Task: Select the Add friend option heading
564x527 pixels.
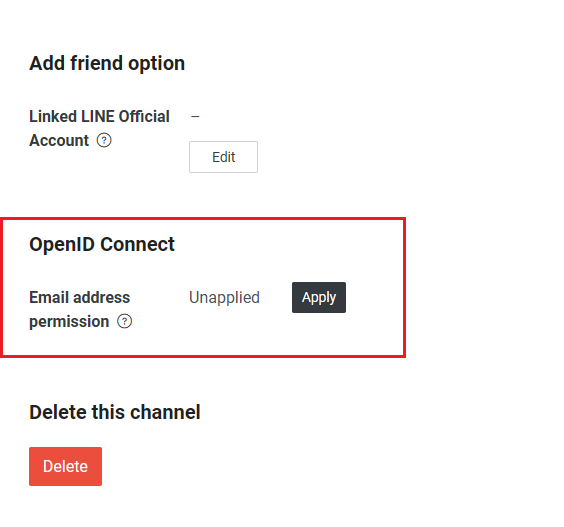Action: point(107,63)
